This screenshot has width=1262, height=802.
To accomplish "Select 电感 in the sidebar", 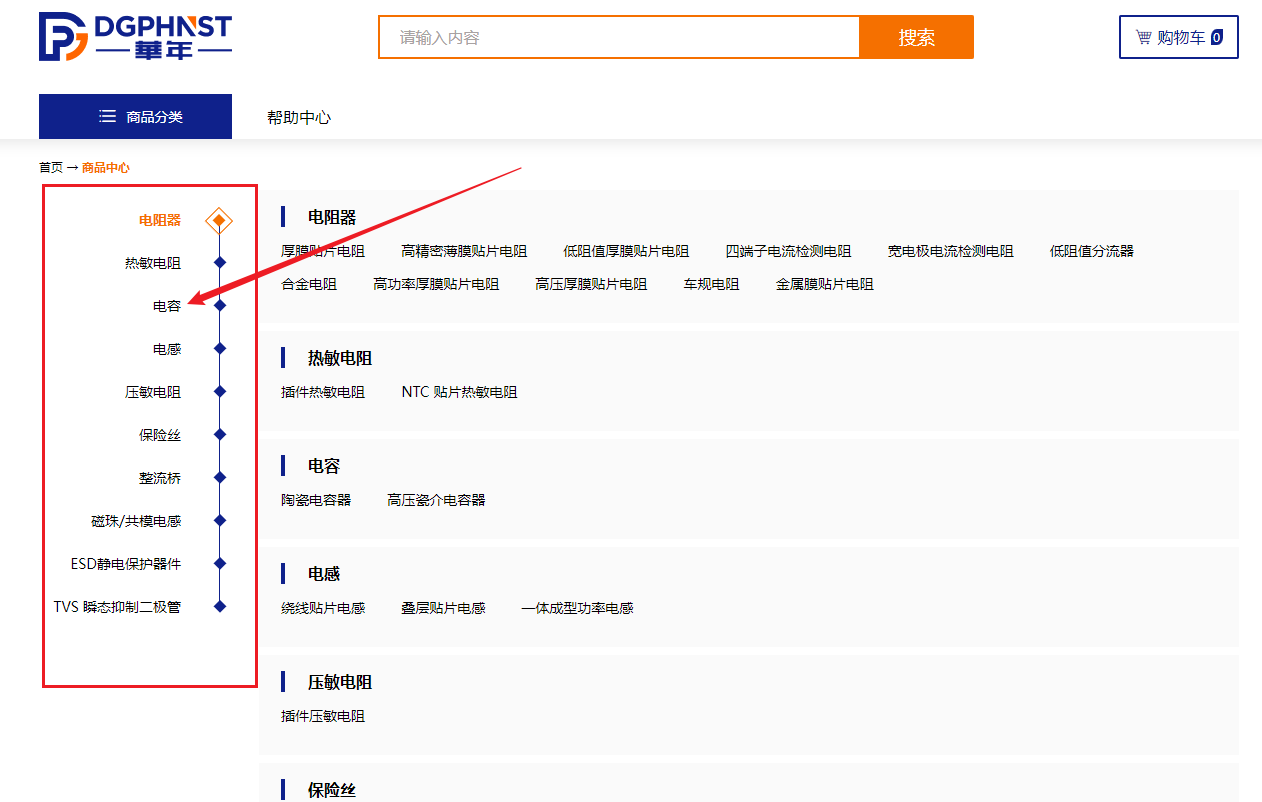I will click(x=167, y=349).
